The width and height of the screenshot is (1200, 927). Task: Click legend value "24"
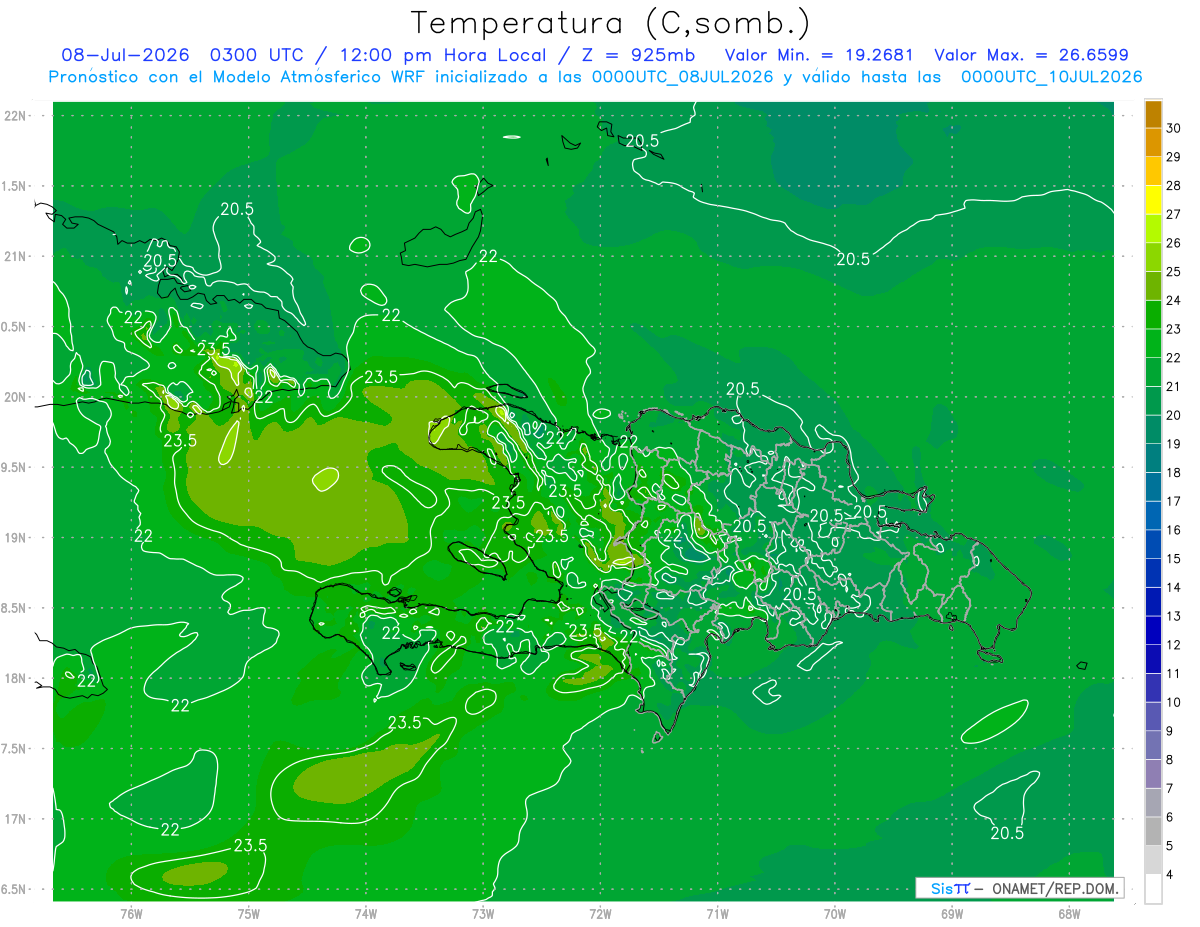pos(1174,301)
